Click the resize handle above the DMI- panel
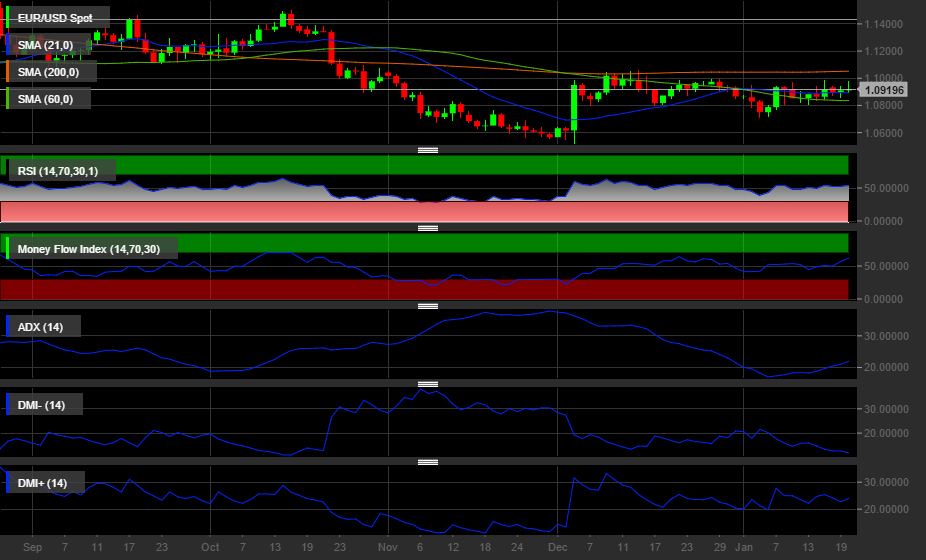 (x=428, y=384)
